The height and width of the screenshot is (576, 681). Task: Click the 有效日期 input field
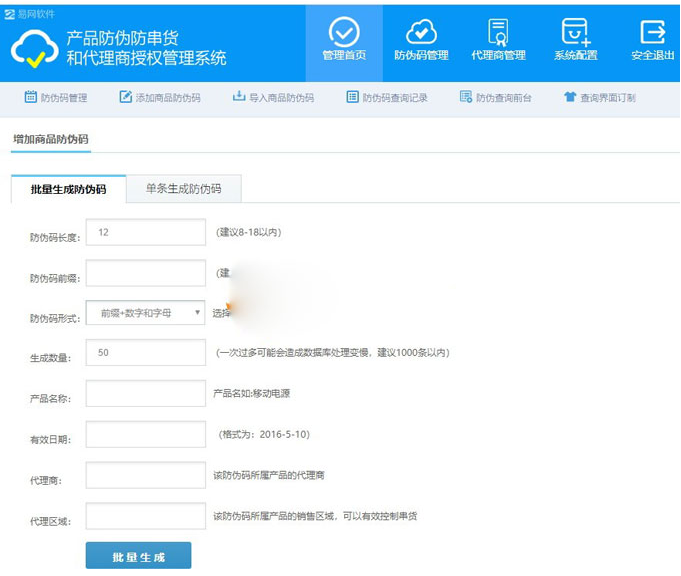(x=146, y=435)
